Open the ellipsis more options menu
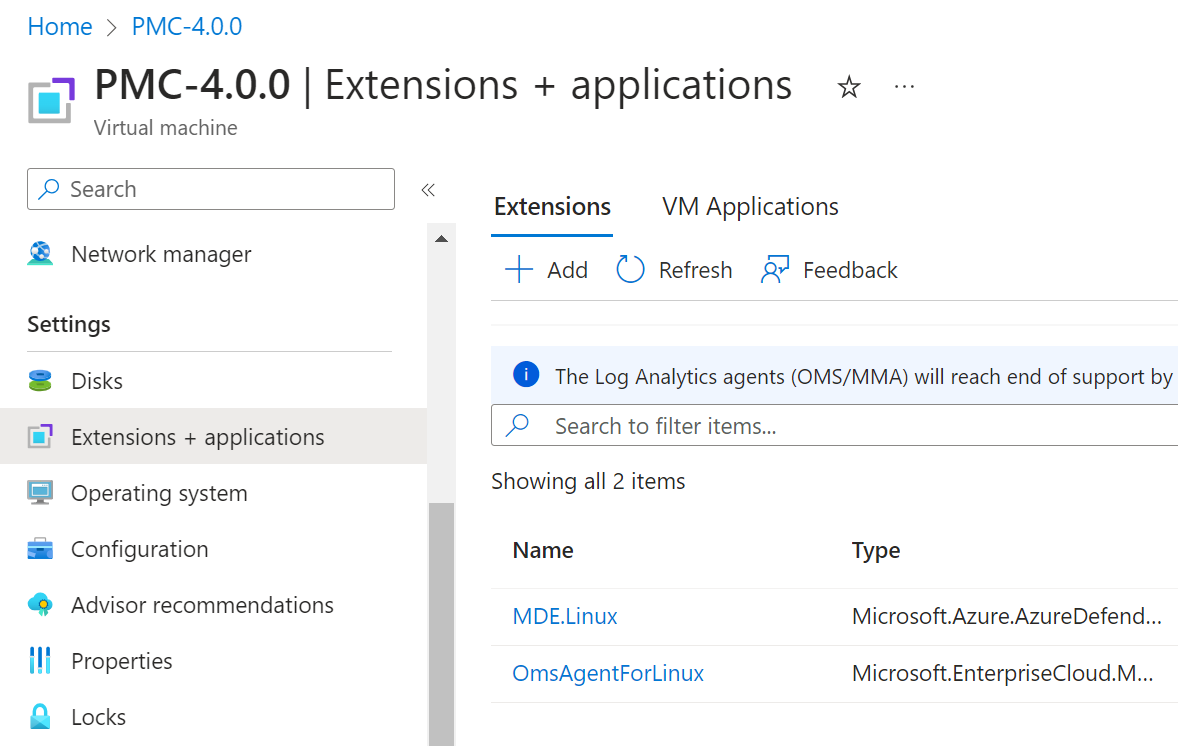Viewport: 1178px width, 746px height. 904,87
